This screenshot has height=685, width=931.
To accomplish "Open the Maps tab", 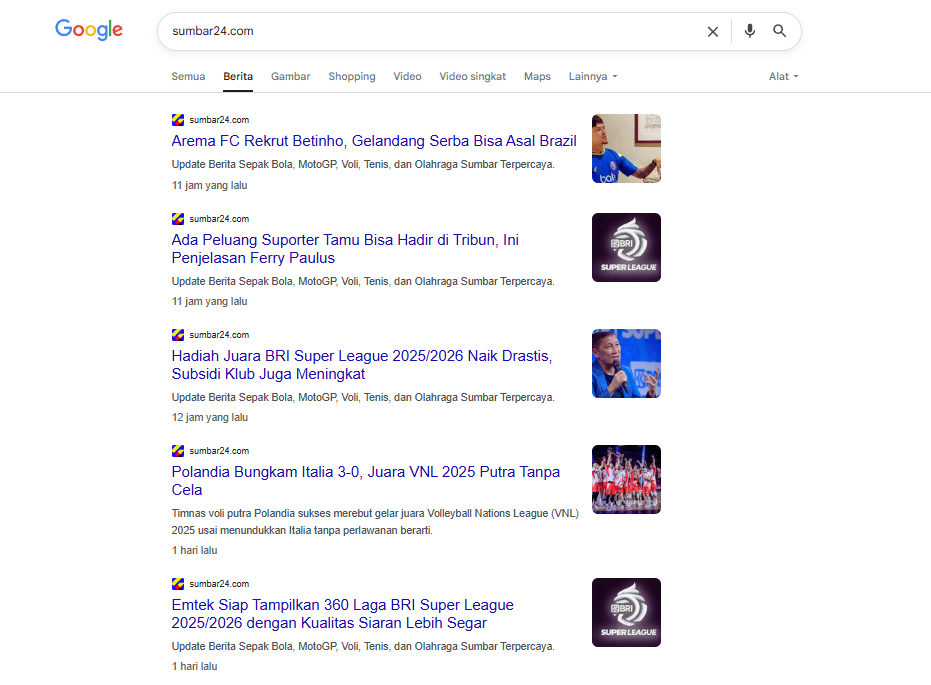I will click(537, 77).
